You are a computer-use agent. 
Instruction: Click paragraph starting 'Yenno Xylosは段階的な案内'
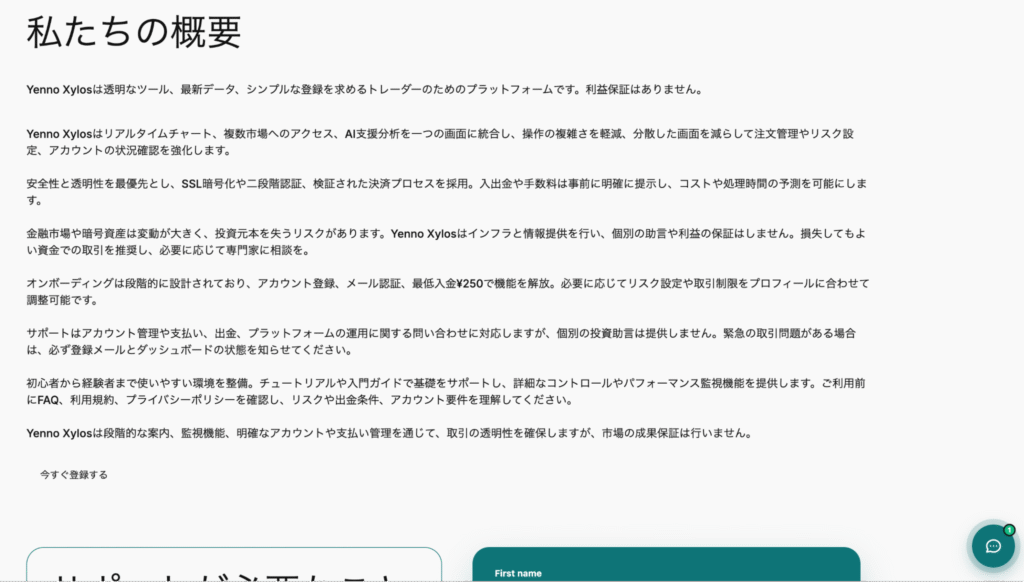coord(390,433)
